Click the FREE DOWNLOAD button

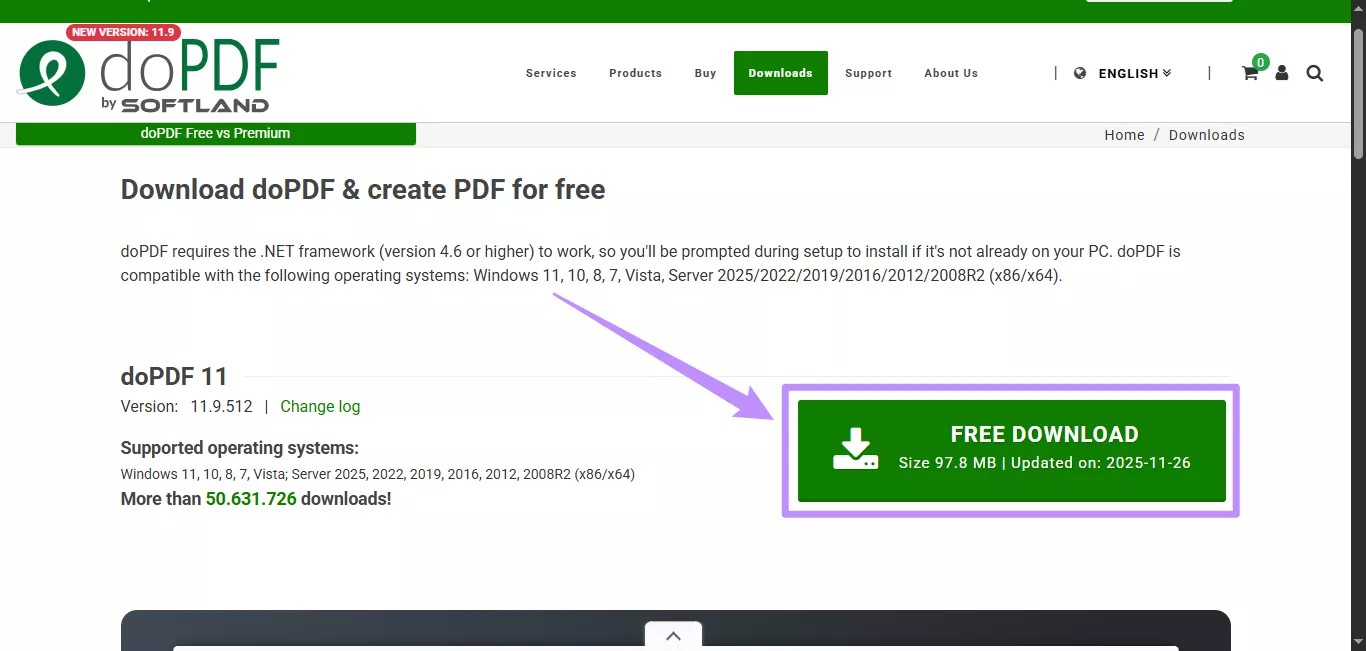(x=1012, y=451)
